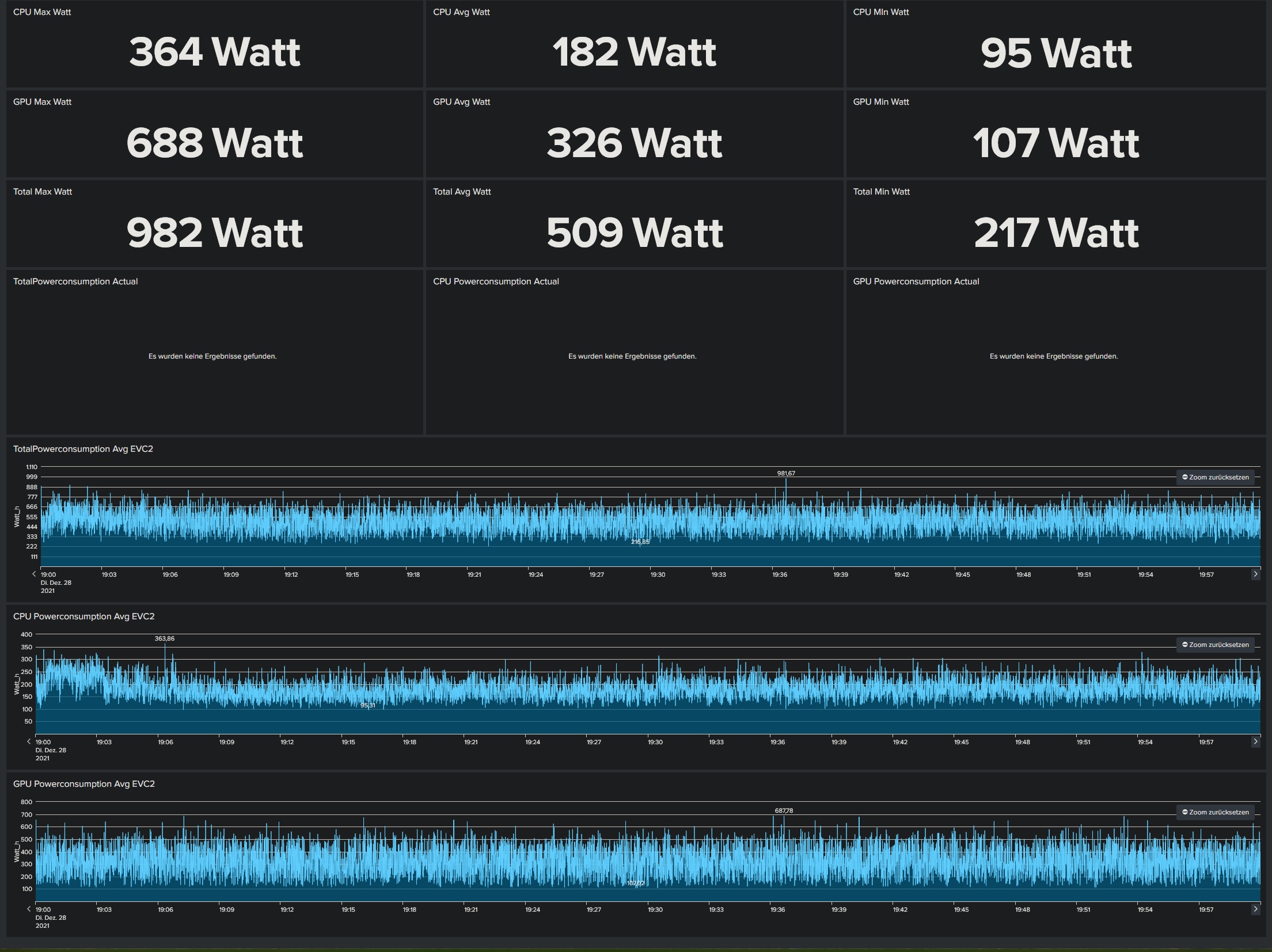Reset zoom on TotalPowerconsumption Avg chart

(1215, 477)
